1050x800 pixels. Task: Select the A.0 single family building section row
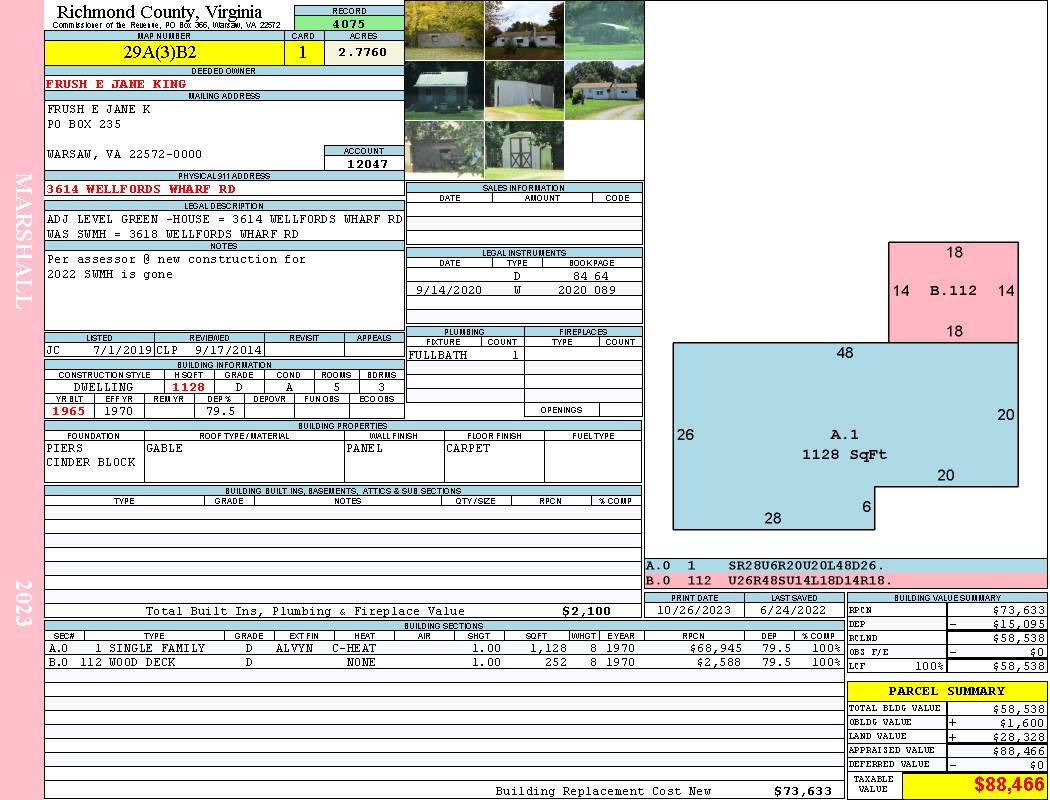point(445,648)
